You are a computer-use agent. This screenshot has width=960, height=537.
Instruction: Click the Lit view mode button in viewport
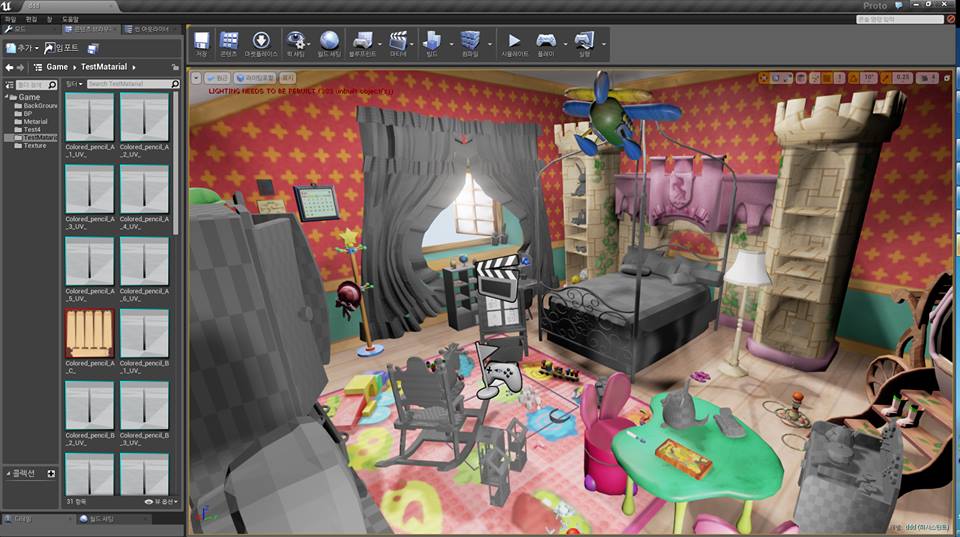point(255,78)
